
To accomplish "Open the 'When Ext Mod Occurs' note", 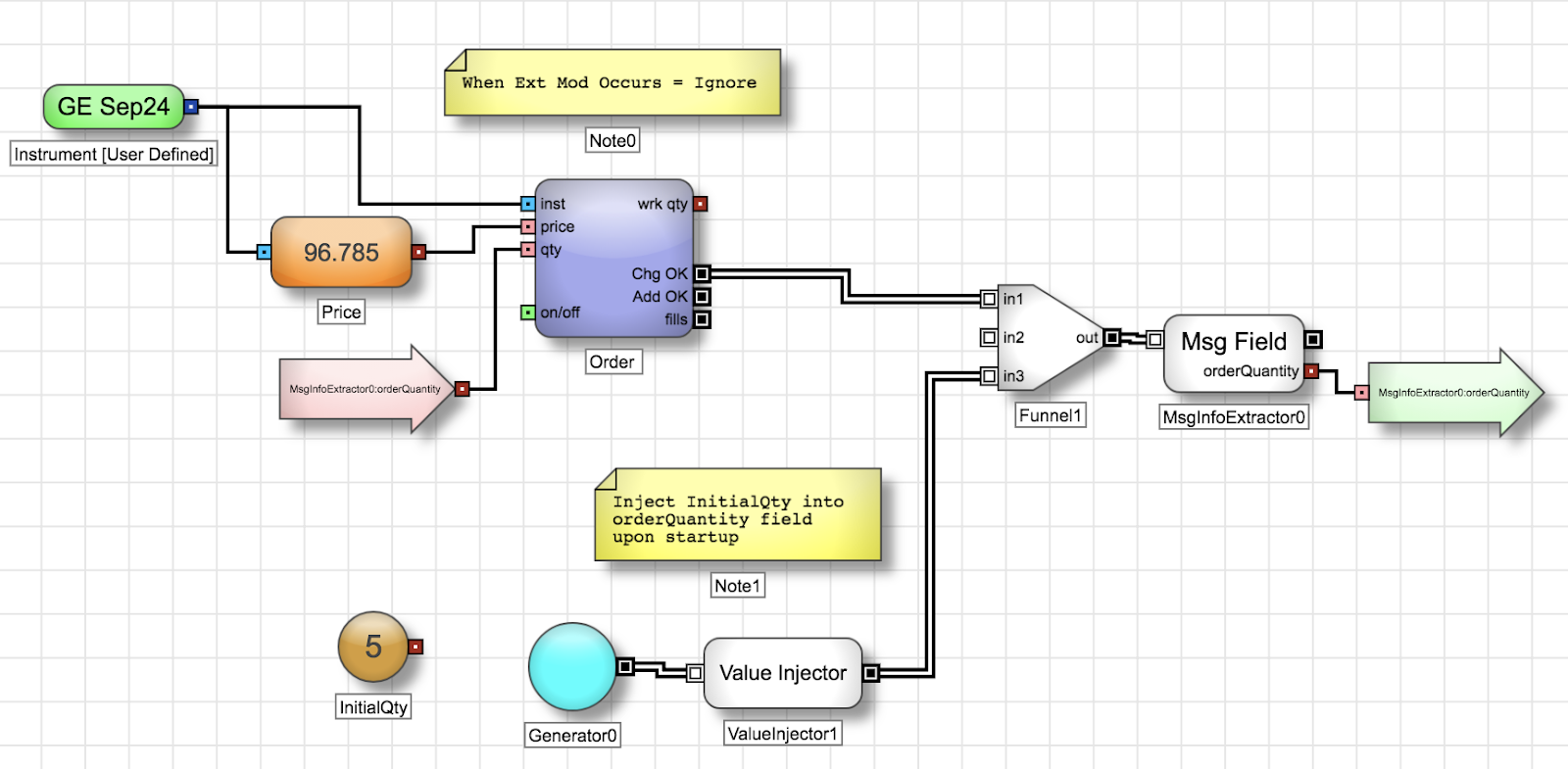I will tap(612, 83).
